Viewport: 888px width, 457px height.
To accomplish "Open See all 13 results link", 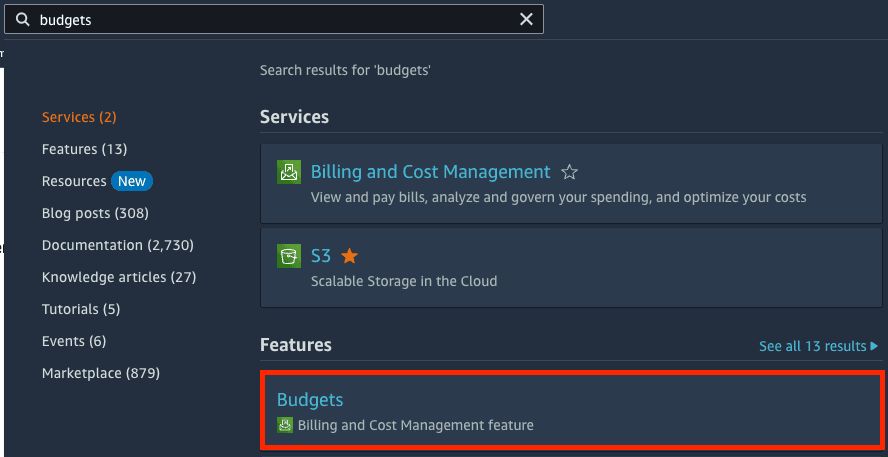I will (x=813, y=346).
